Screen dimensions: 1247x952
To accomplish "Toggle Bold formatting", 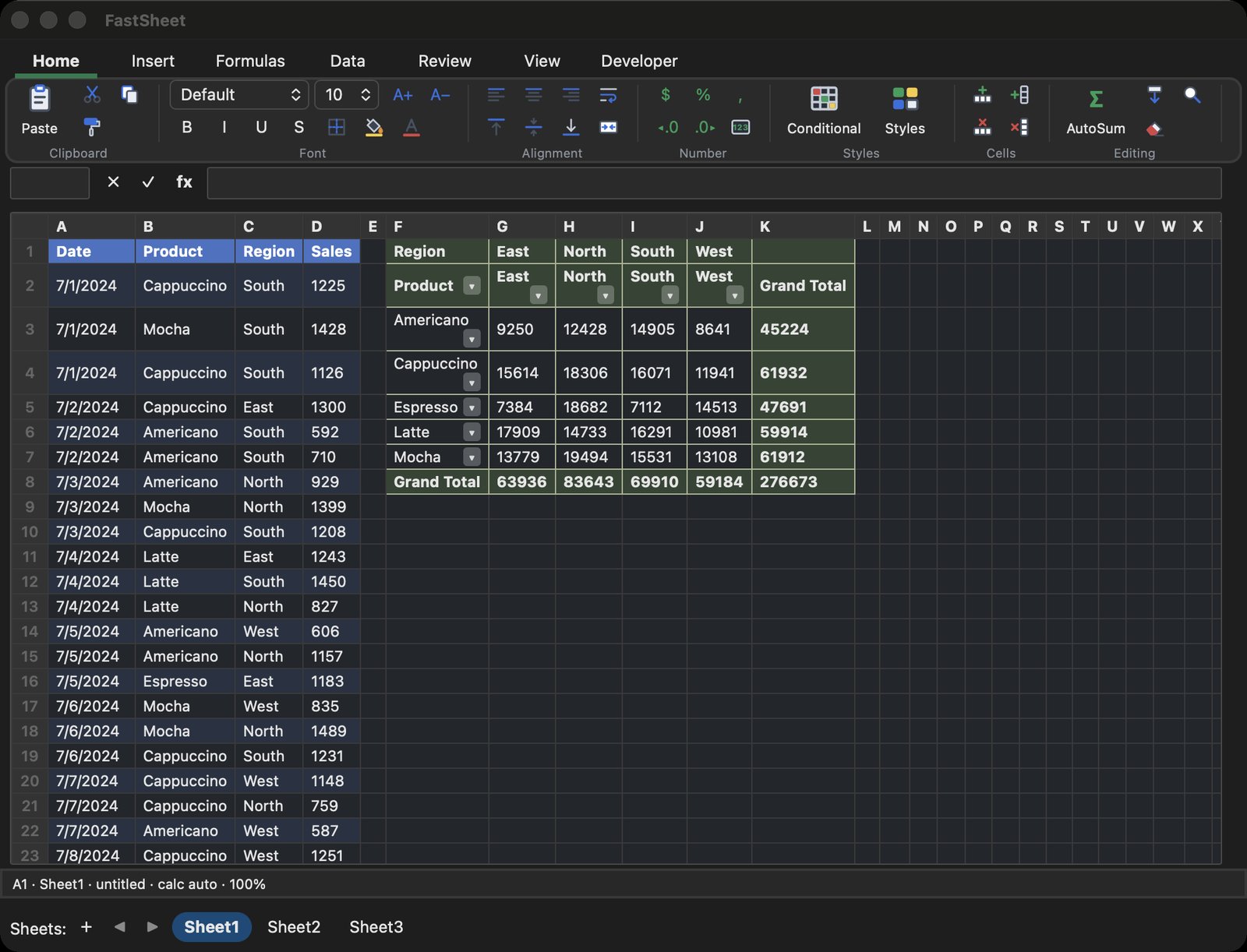I will pyautogui.click(x=187, y=127).
